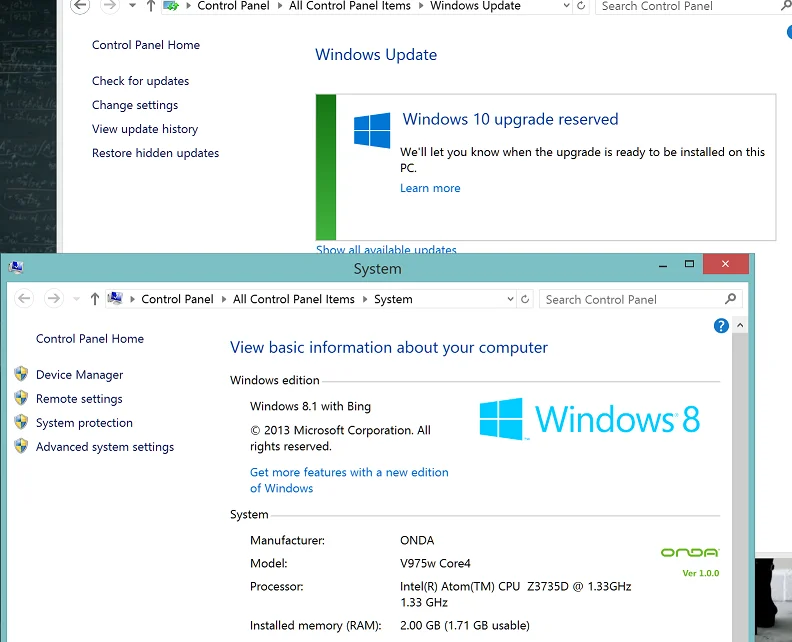Click Windows Update address bar icon
Image resolution: width=792 pixels, height=642 pixels.
tap(171, 6)
